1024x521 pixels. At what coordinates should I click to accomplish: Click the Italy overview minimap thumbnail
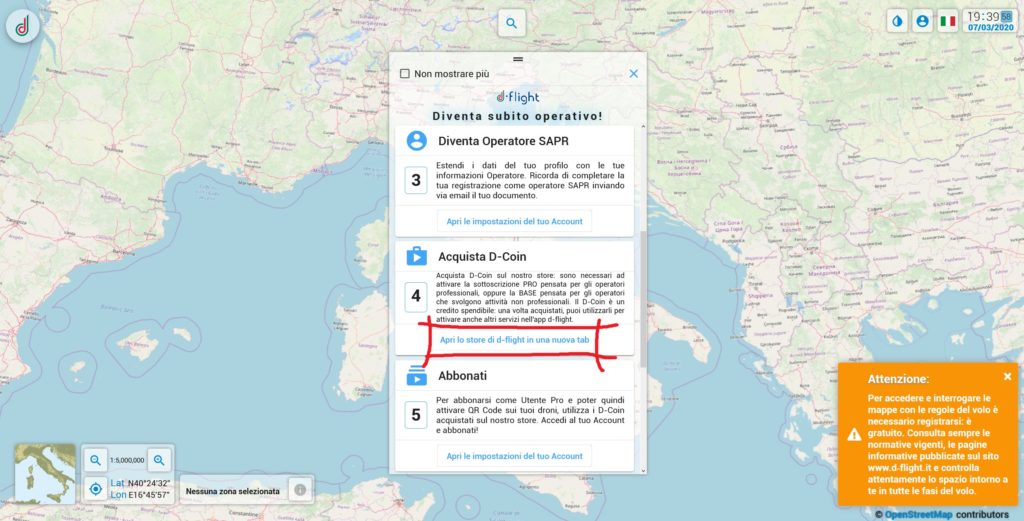(45, 474)
